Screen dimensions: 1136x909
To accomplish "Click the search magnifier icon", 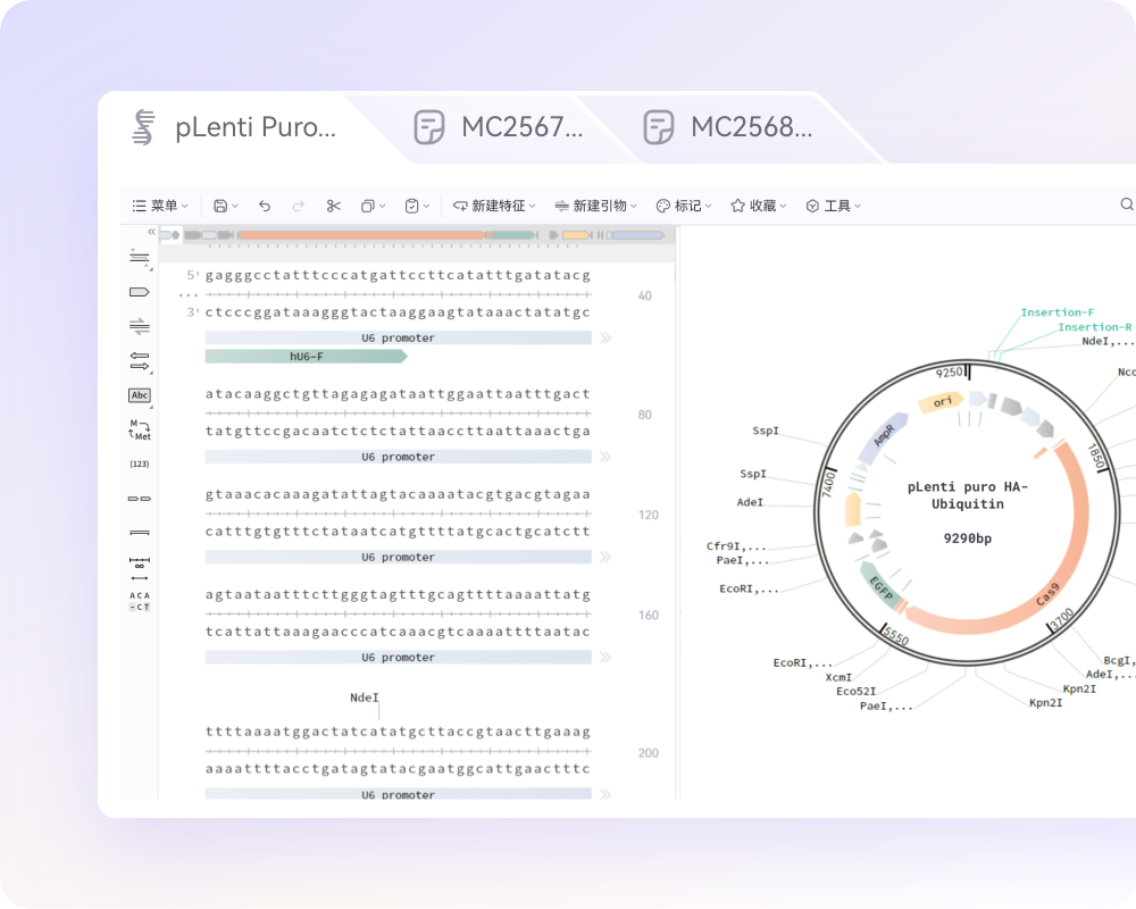I will (x=1127, y=204).
